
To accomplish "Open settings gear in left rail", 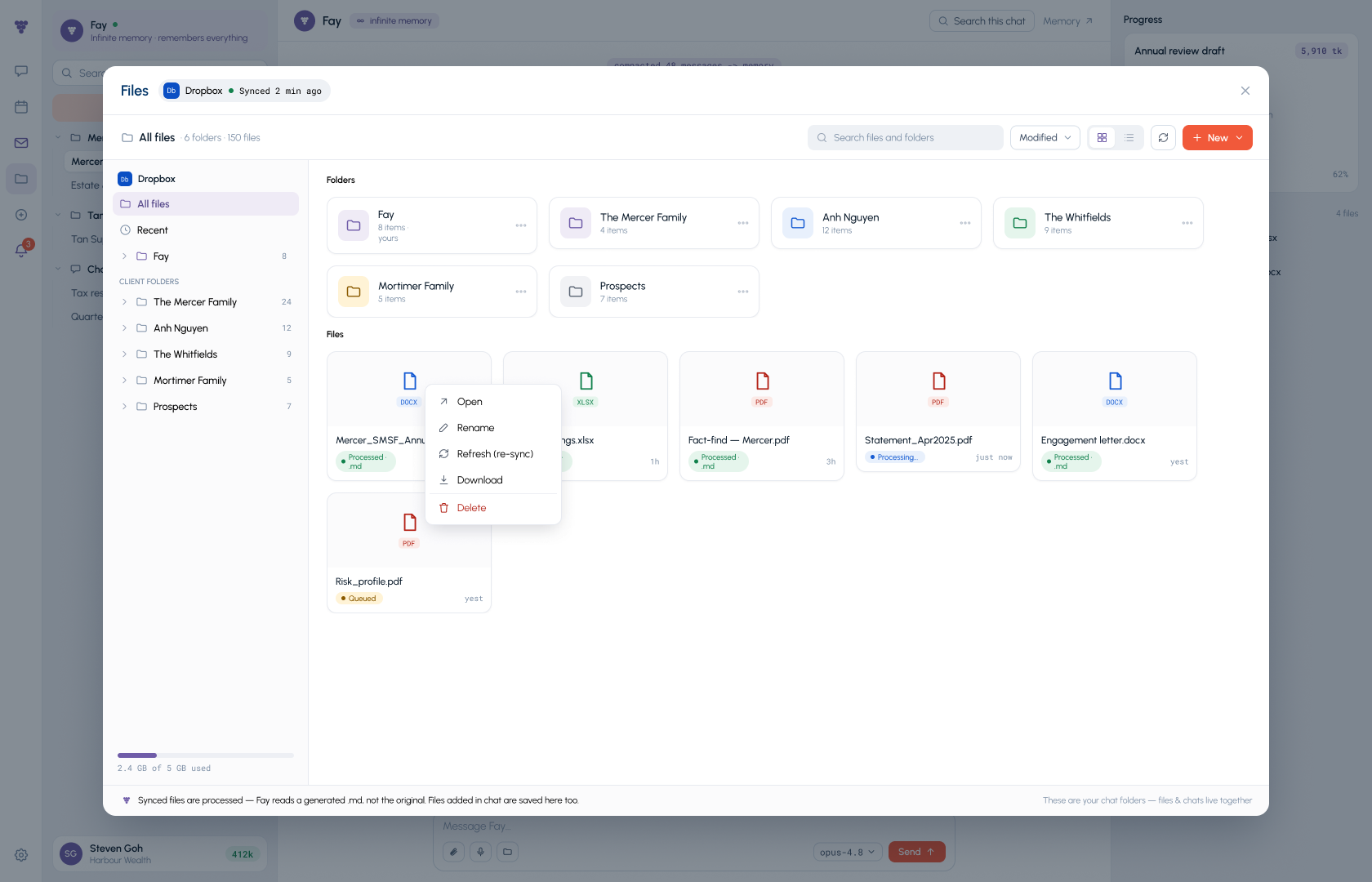I will tap(21, 855).
